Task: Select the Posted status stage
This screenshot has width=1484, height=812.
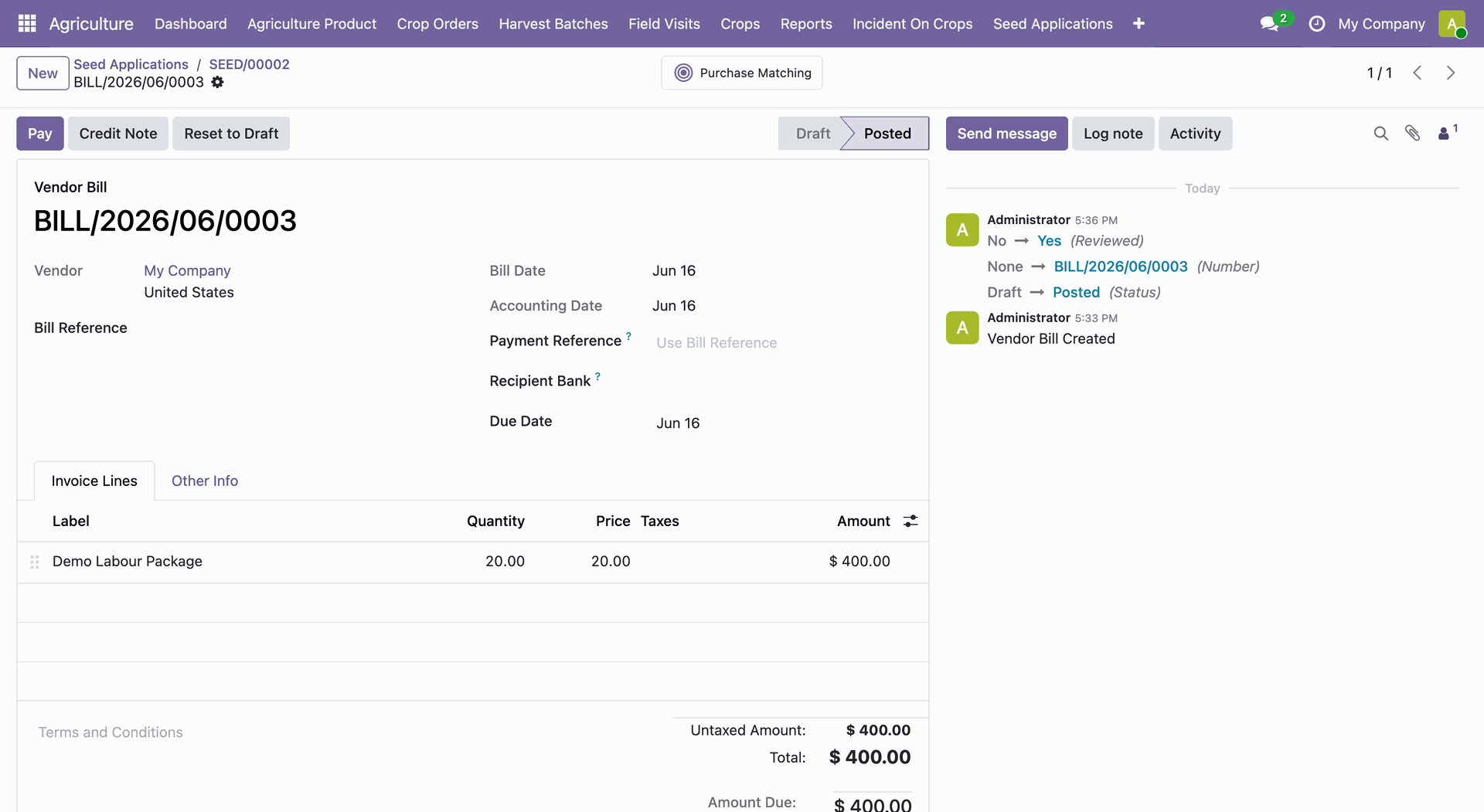Action: (x=887, y=134)
